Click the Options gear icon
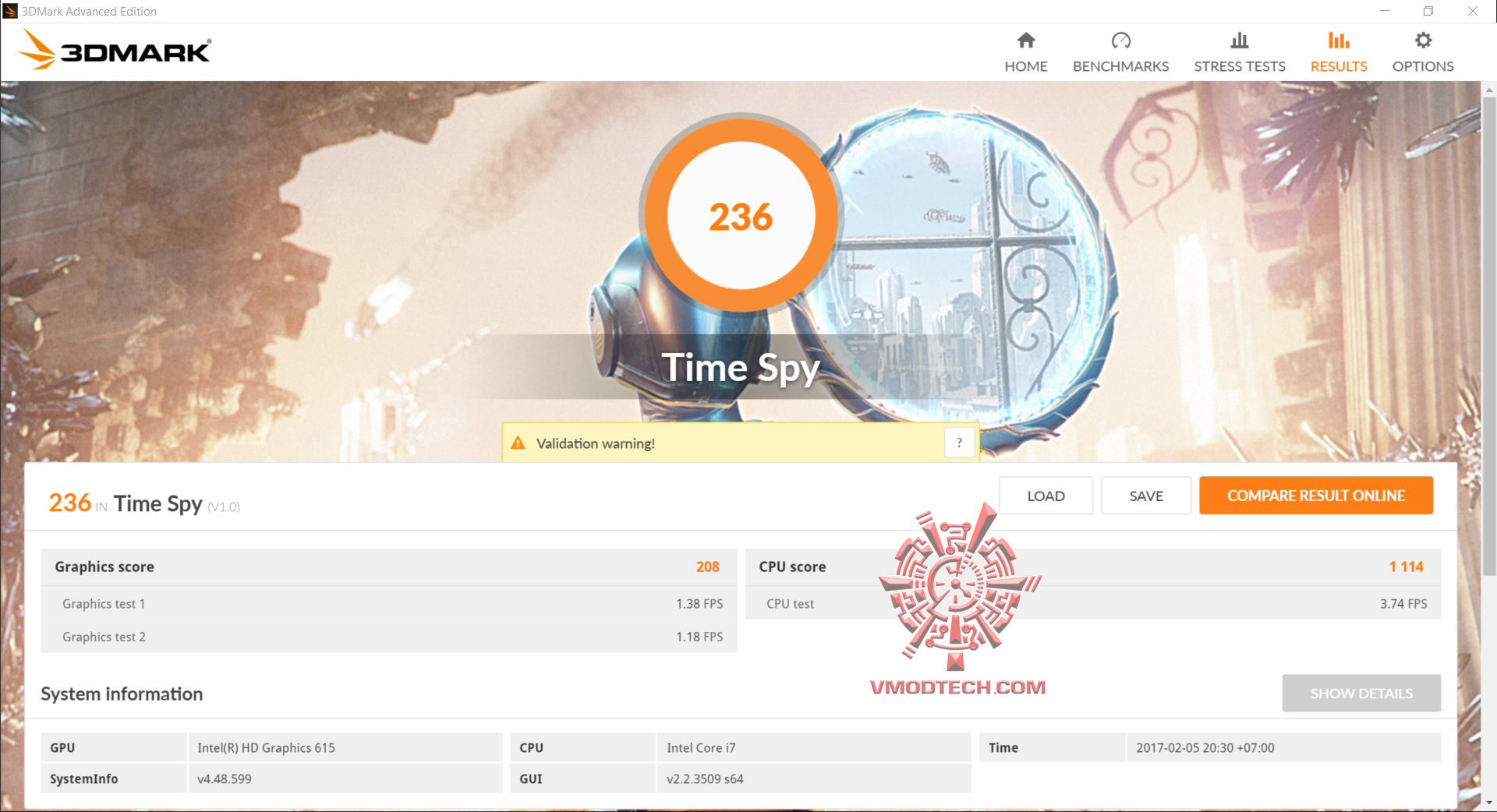This screenshot has height=812, width=1497. click(1423, 40)
